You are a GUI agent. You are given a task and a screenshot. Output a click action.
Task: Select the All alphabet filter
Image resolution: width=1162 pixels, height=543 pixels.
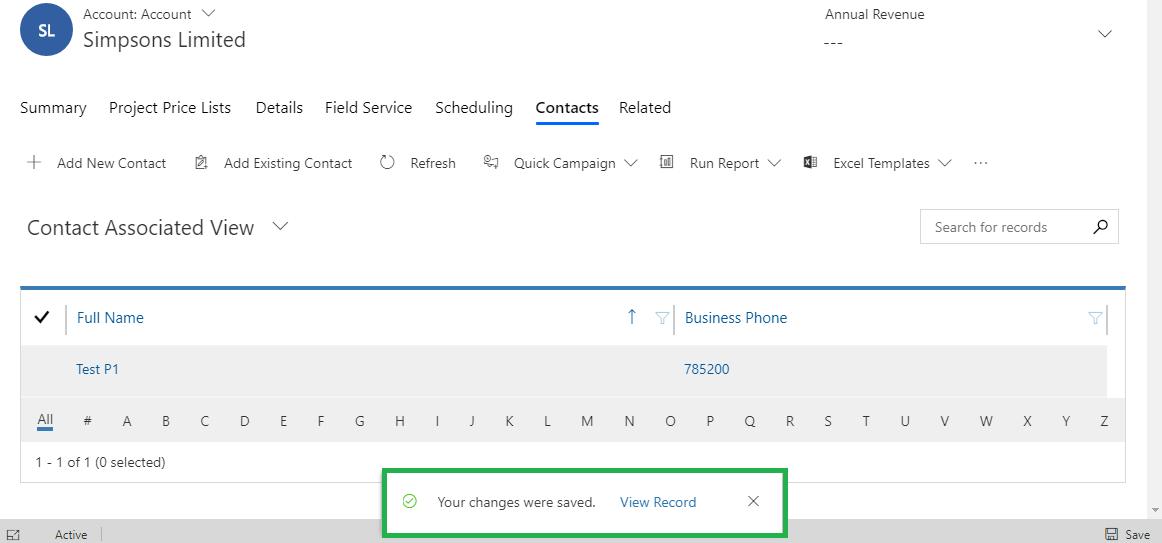(x=45, y=421)
